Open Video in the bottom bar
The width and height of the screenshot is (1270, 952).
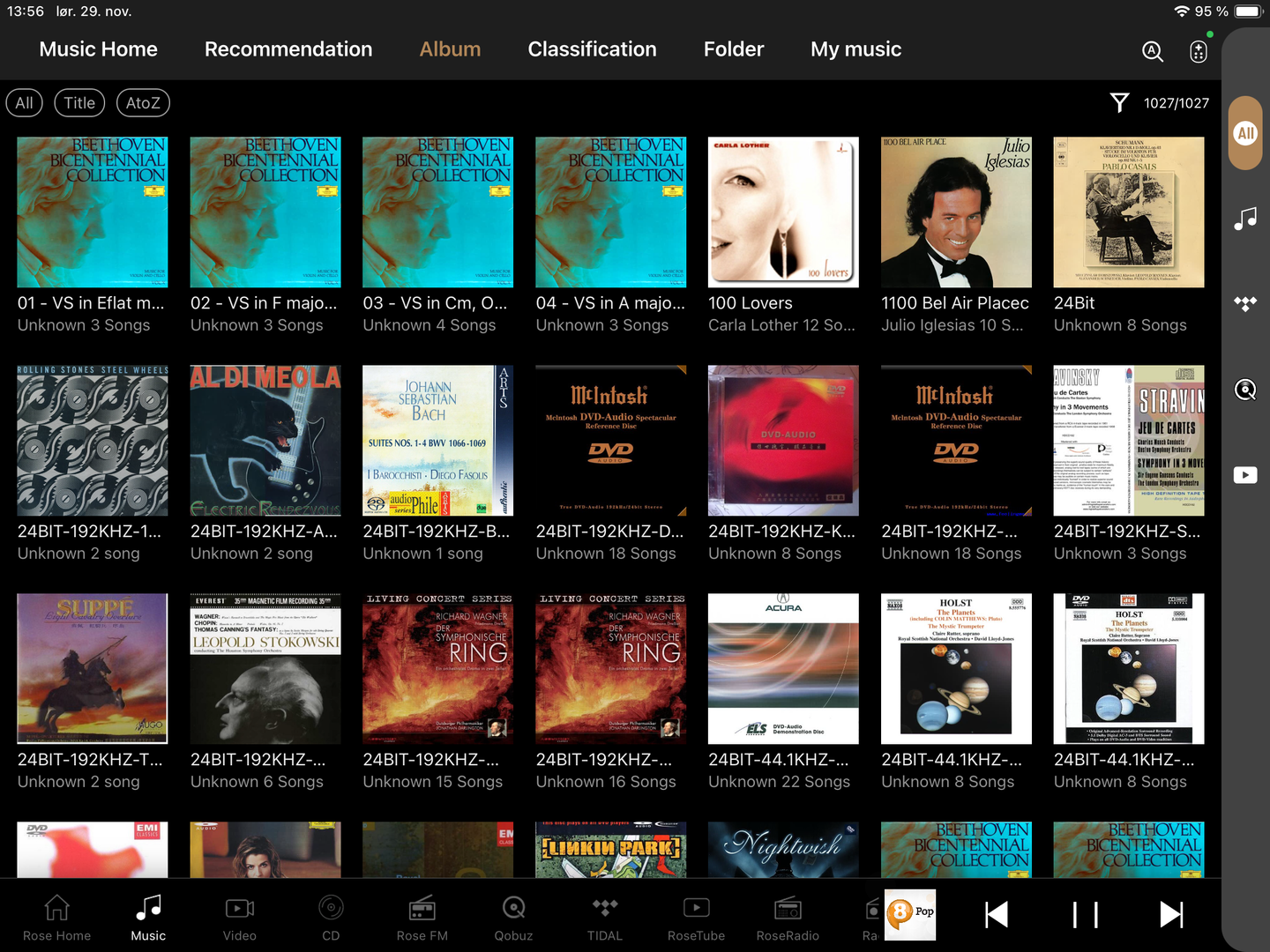point(240,917)
